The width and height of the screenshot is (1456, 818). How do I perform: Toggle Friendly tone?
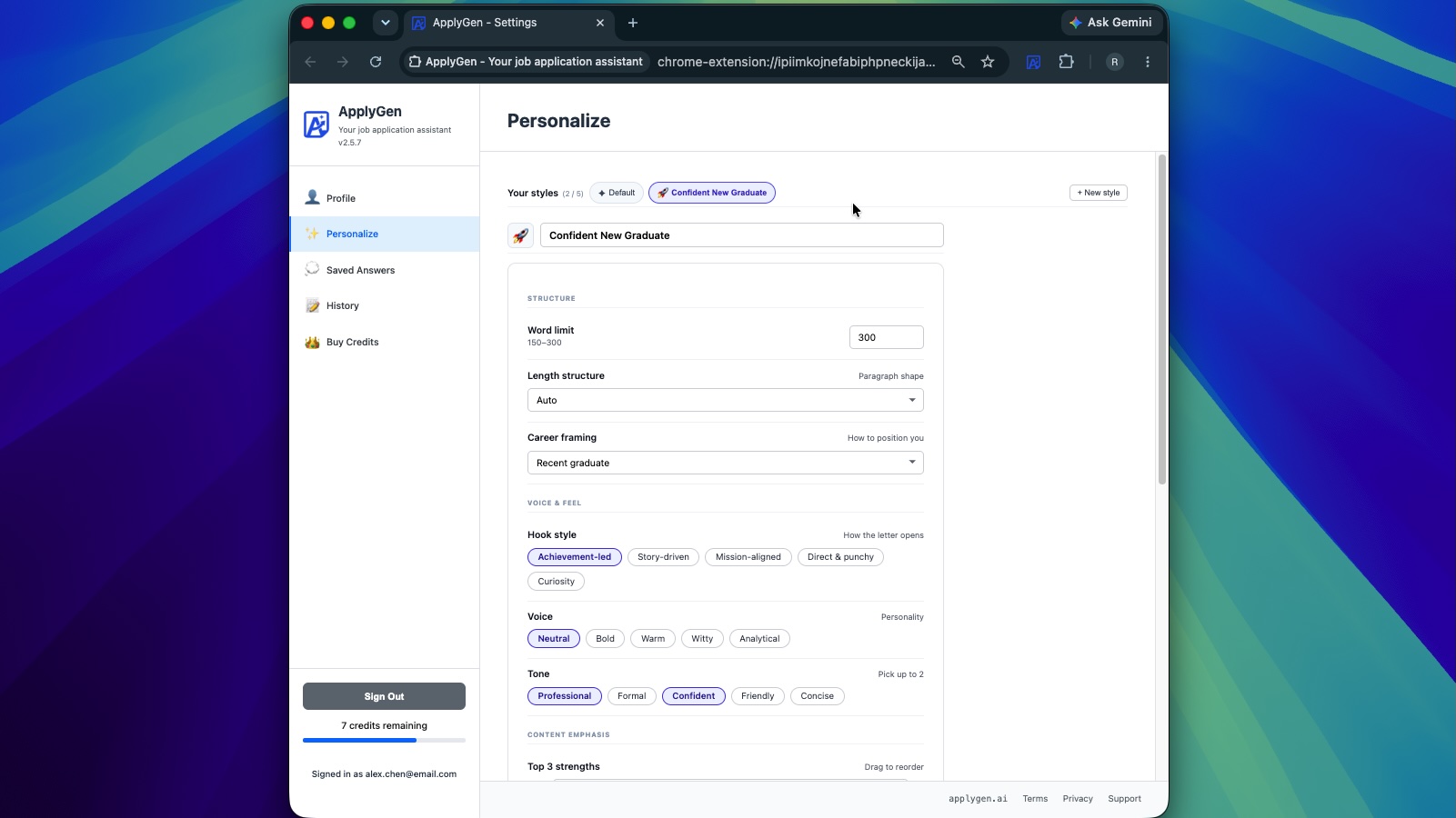(x=758, y=696)
